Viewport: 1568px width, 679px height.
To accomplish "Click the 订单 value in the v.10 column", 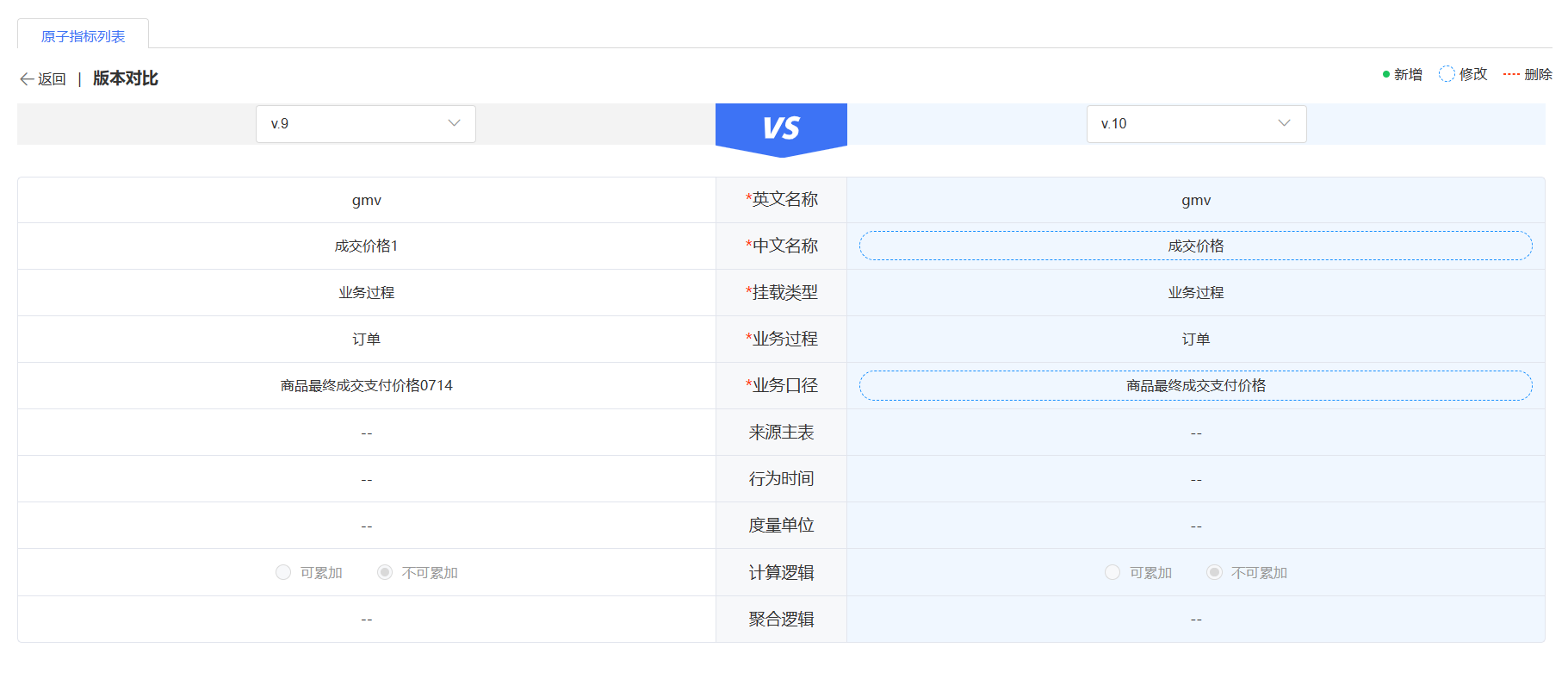I will pos(1196,339).
